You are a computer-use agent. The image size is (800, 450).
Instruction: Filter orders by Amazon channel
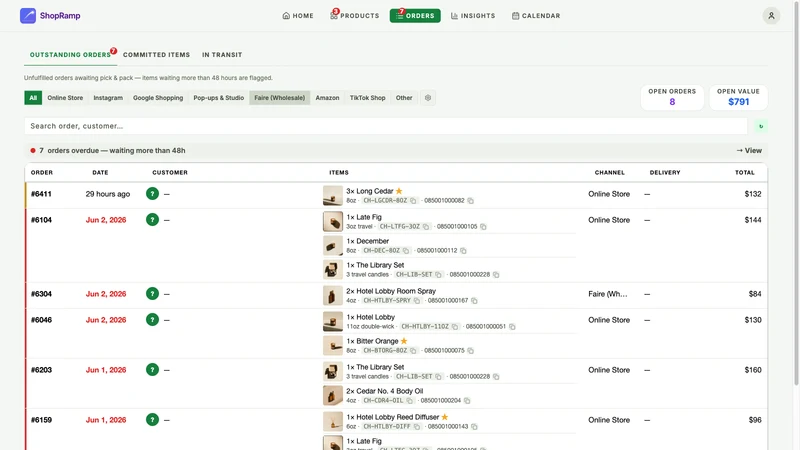327,98
